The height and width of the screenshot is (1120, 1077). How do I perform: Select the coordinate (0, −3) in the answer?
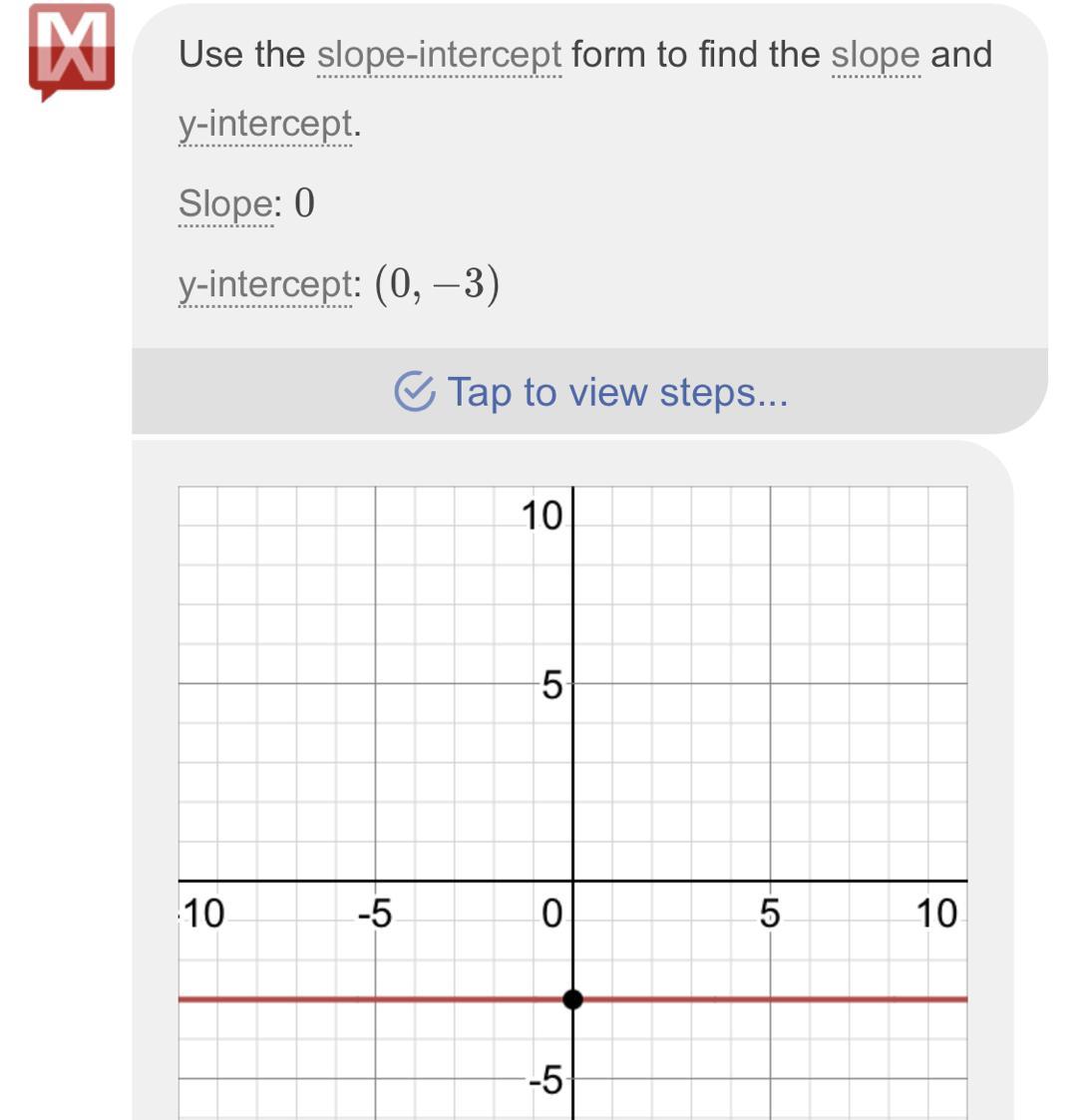tap(437, 285)
